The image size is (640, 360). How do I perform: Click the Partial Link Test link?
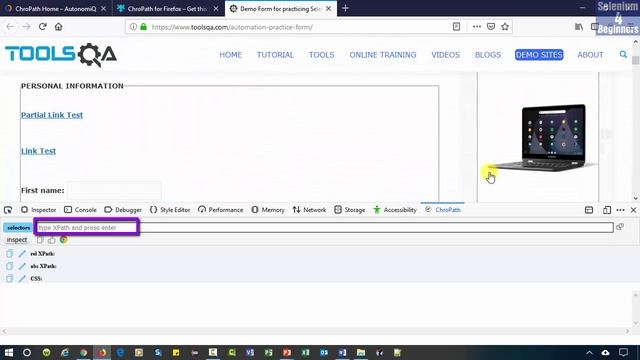pyautogui.click(x=52, y=115)
